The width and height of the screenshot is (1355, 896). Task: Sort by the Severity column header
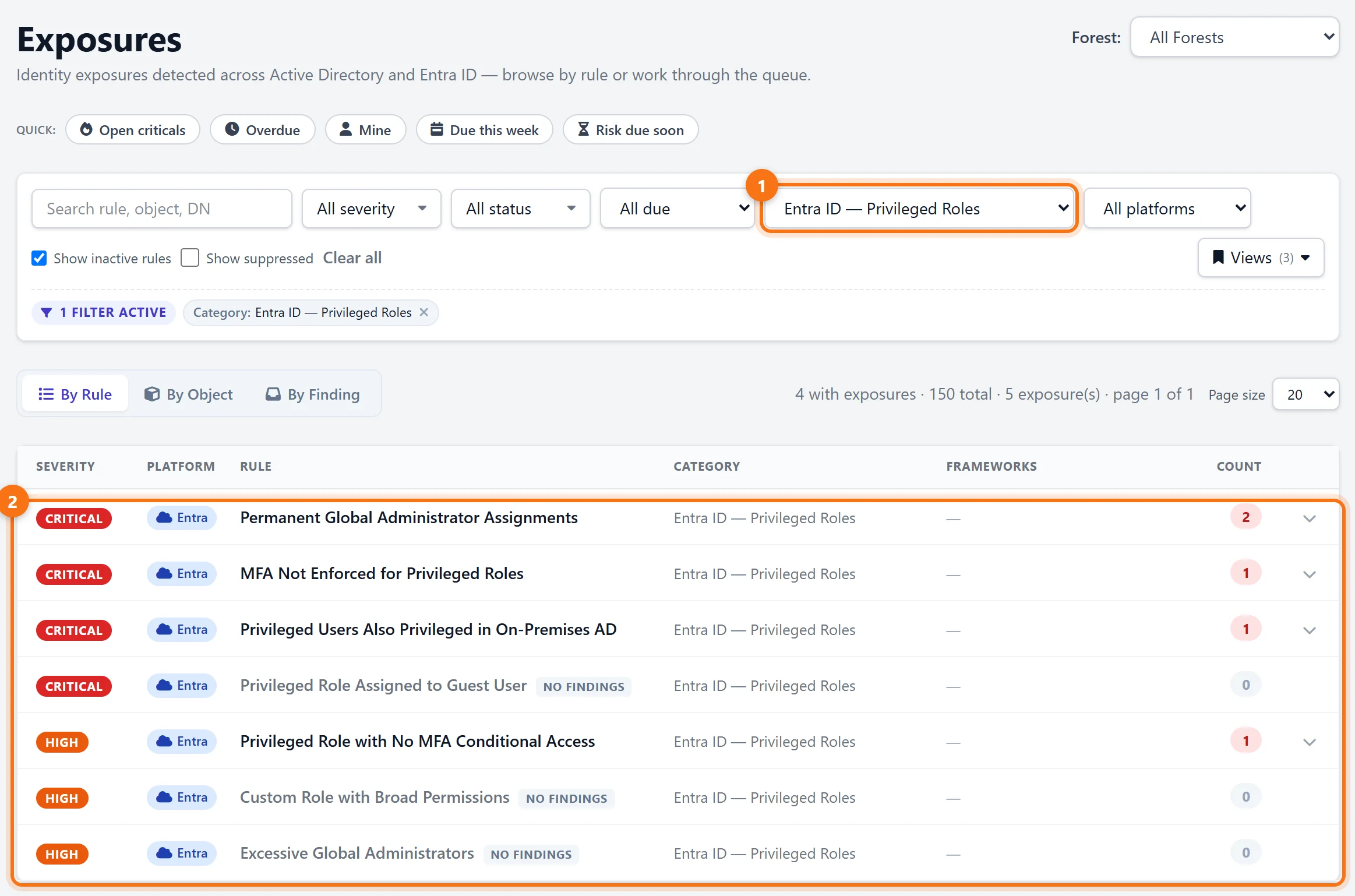[65, 466]
